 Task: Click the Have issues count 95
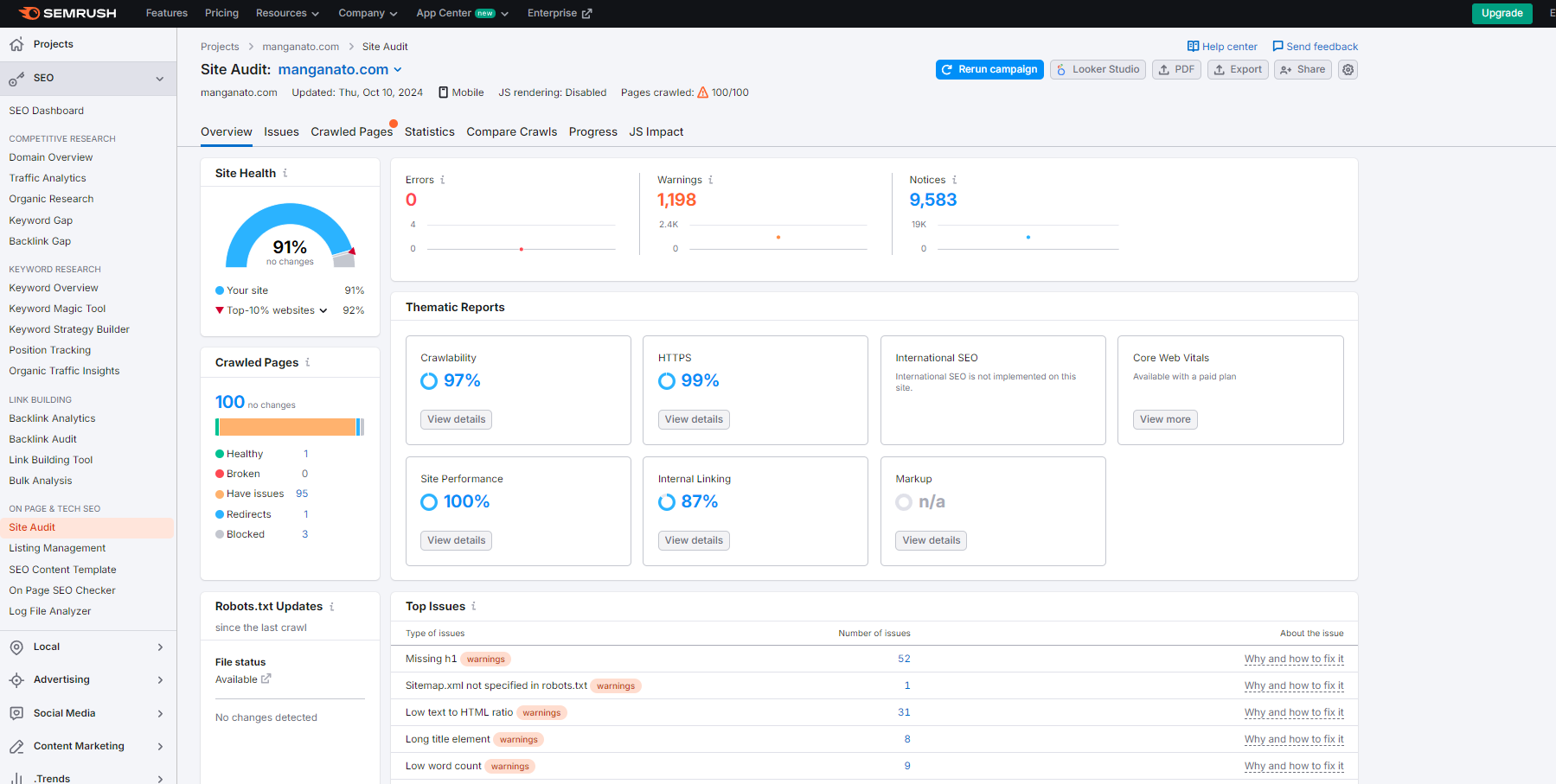point(302,494)
